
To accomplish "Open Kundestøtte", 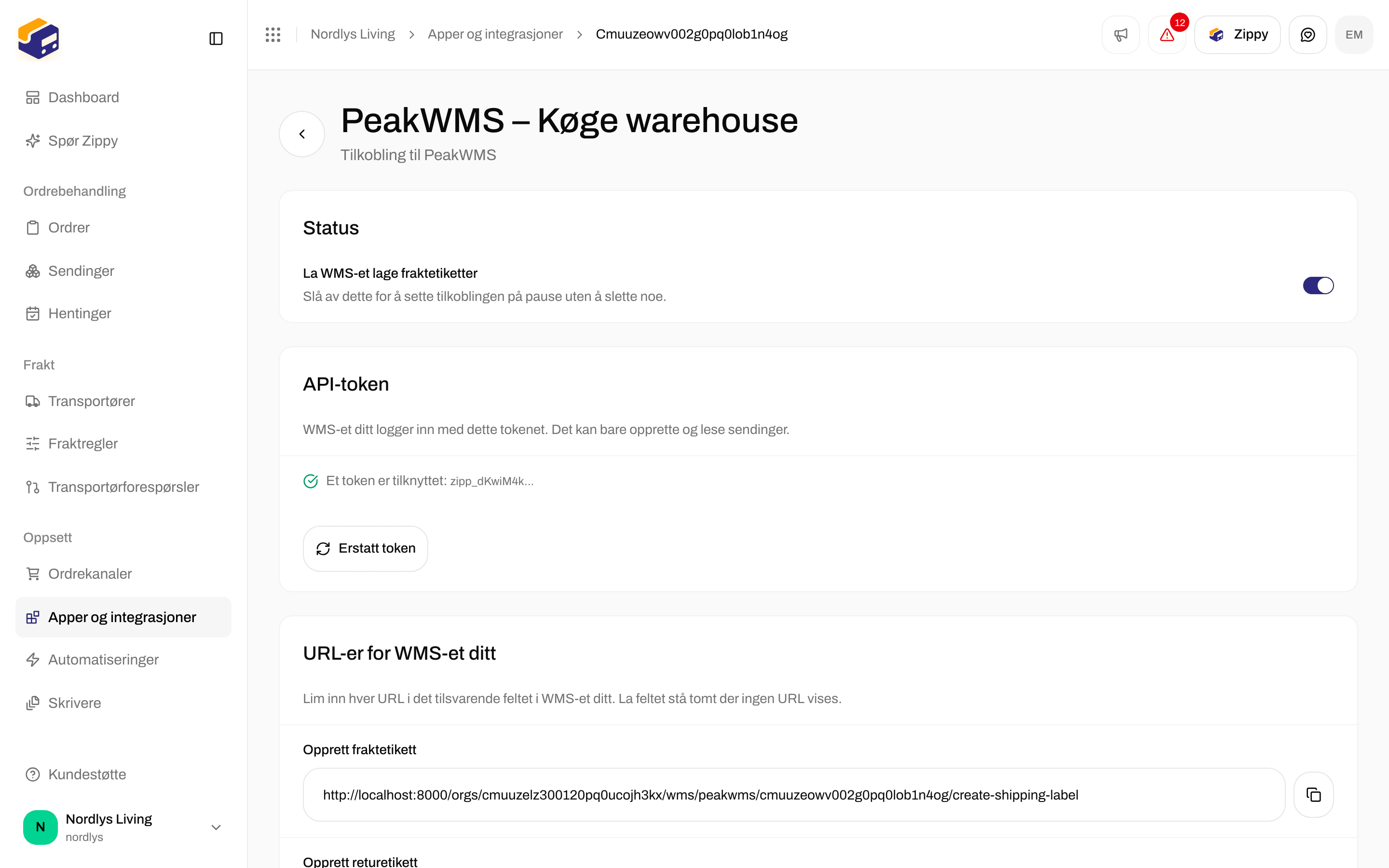I will [x=123, y=774].
